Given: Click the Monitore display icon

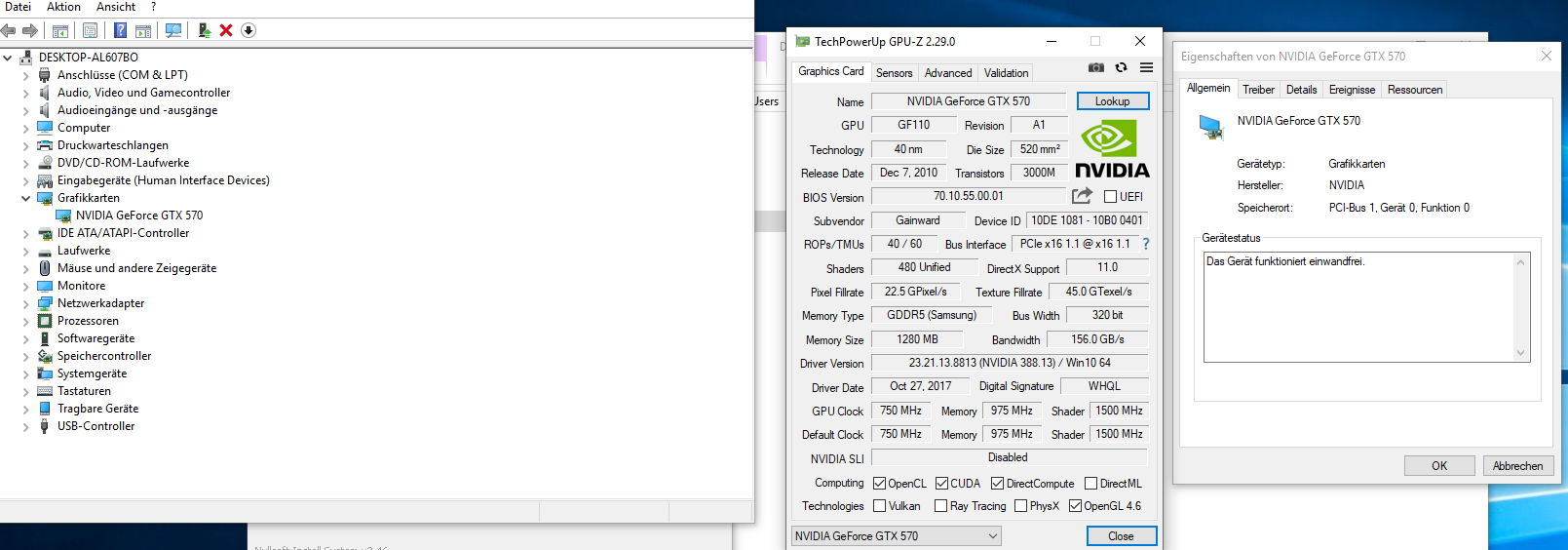Looking at the screenshot, I should click(x=45, y=286).
